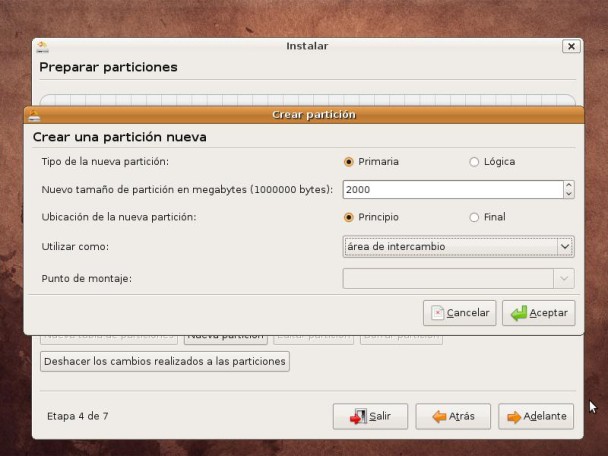Click the Cancelar button
608x456 pixels.
tap(459, 313)
